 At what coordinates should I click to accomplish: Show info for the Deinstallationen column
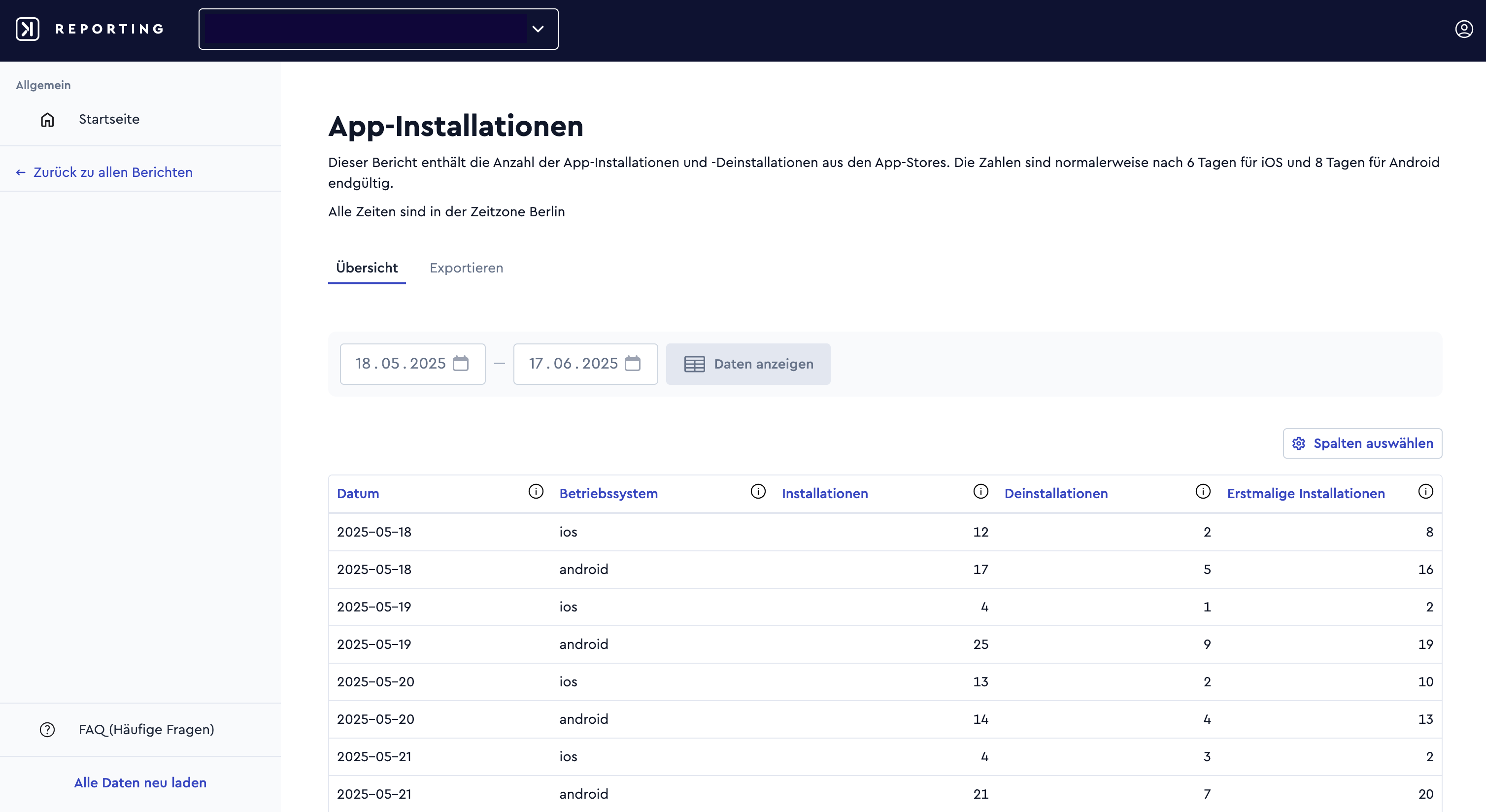1203,491
